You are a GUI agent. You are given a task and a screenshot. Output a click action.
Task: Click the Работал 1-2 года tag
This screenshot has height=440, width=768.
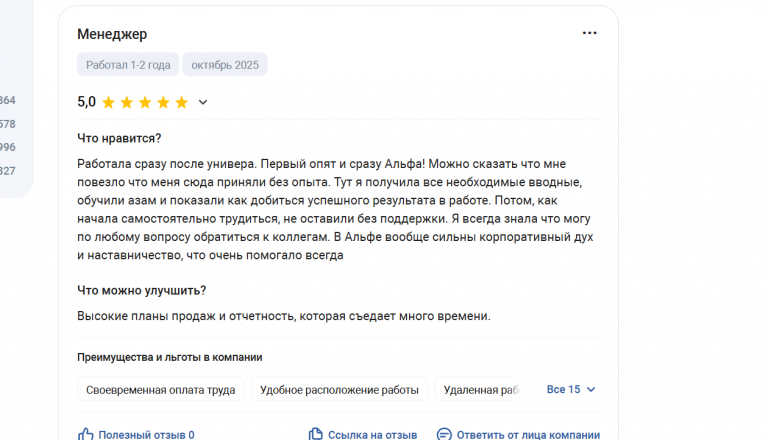point(128,65)
